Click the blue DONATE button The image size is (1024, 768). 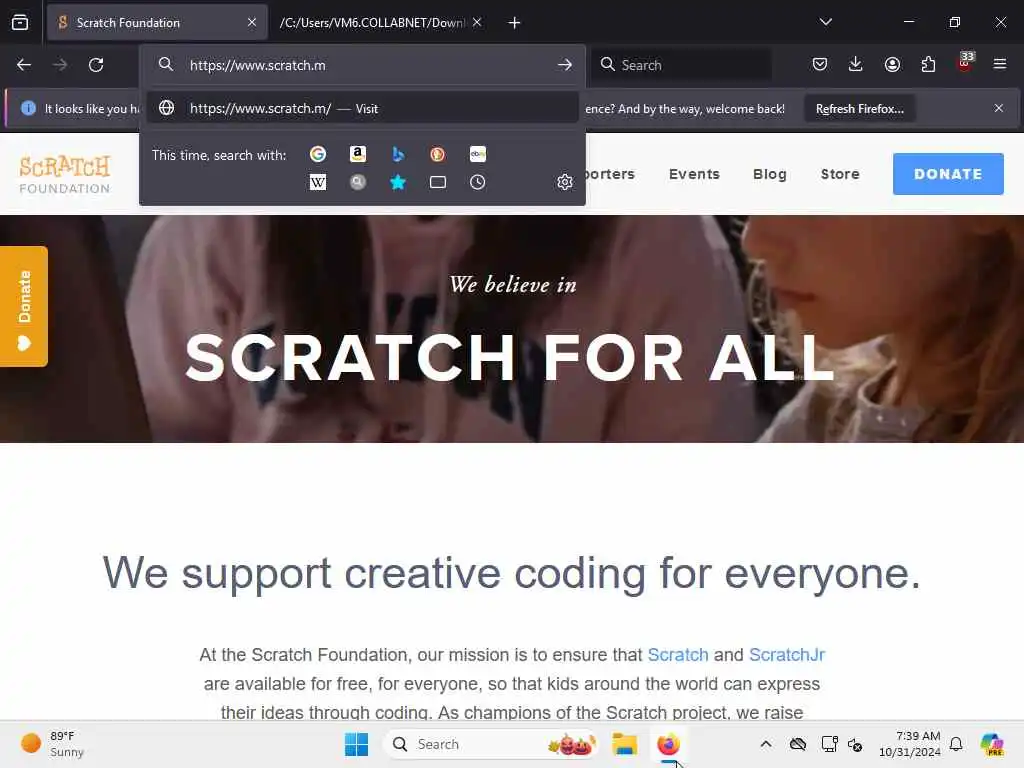(x=948, y=174)
